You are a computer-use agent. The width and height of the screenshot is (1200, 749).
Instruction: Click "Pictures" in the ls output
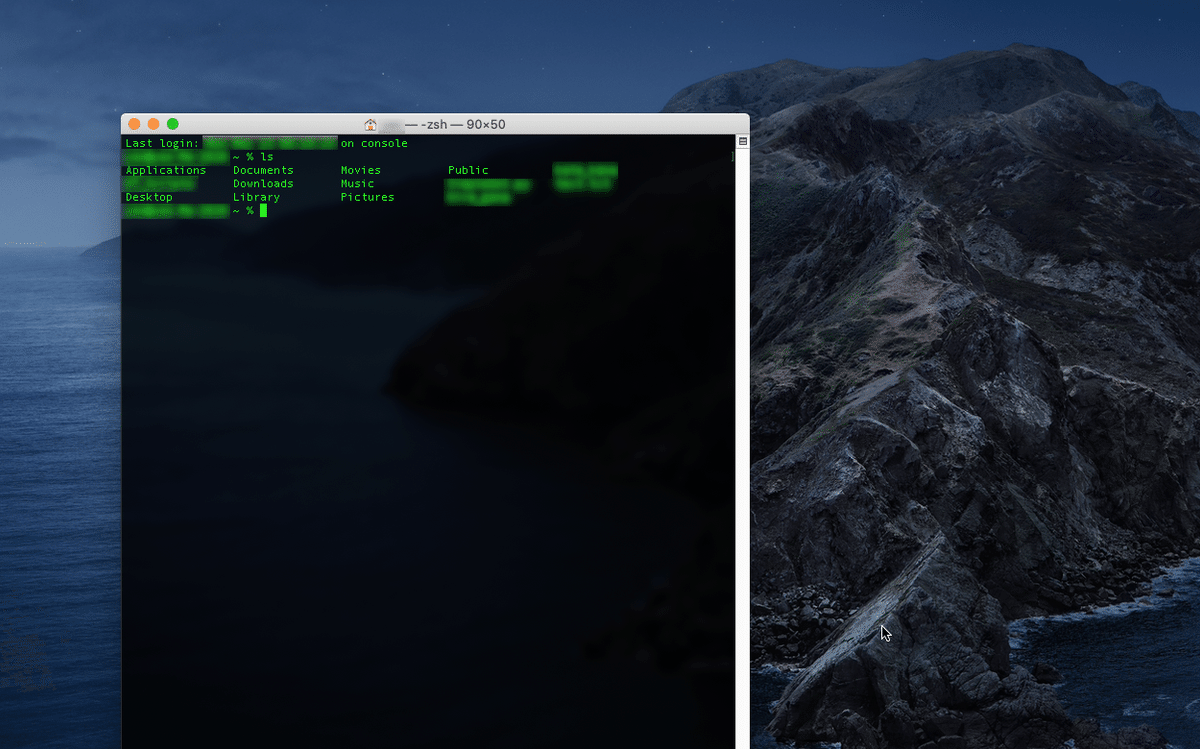pos(367,197)
